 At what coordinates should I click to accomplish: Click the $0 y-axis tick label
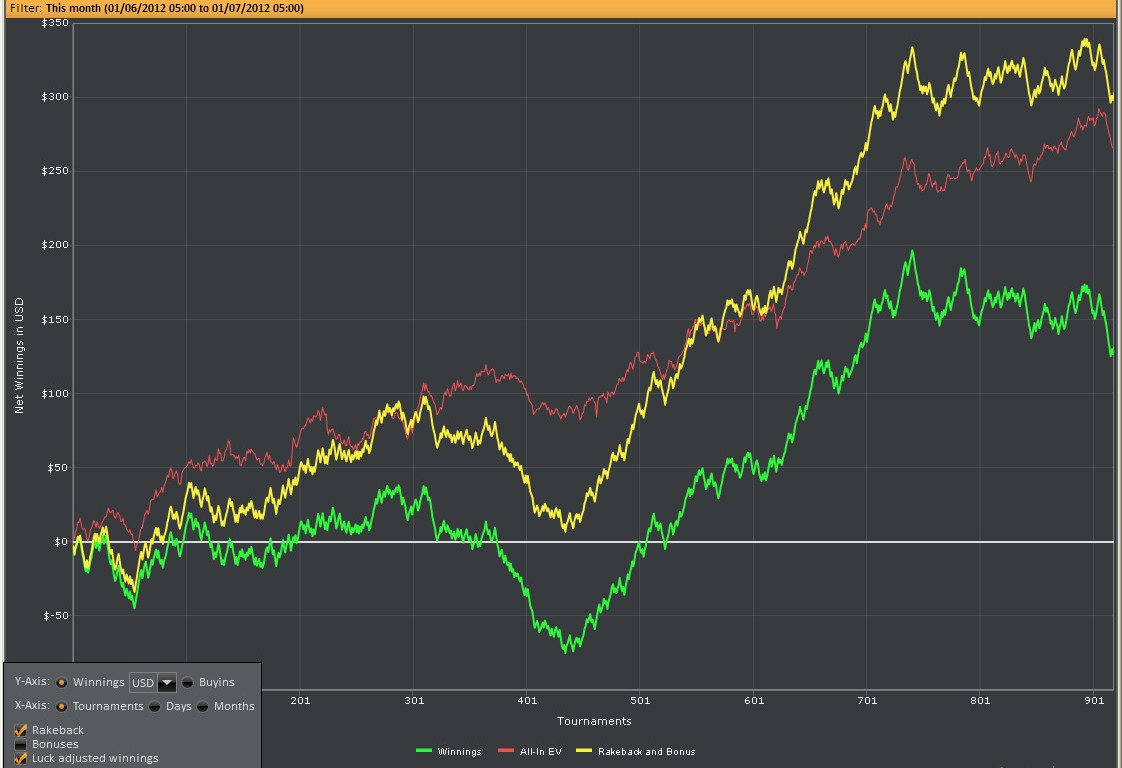pyautogui.click(x=60, y=542)
